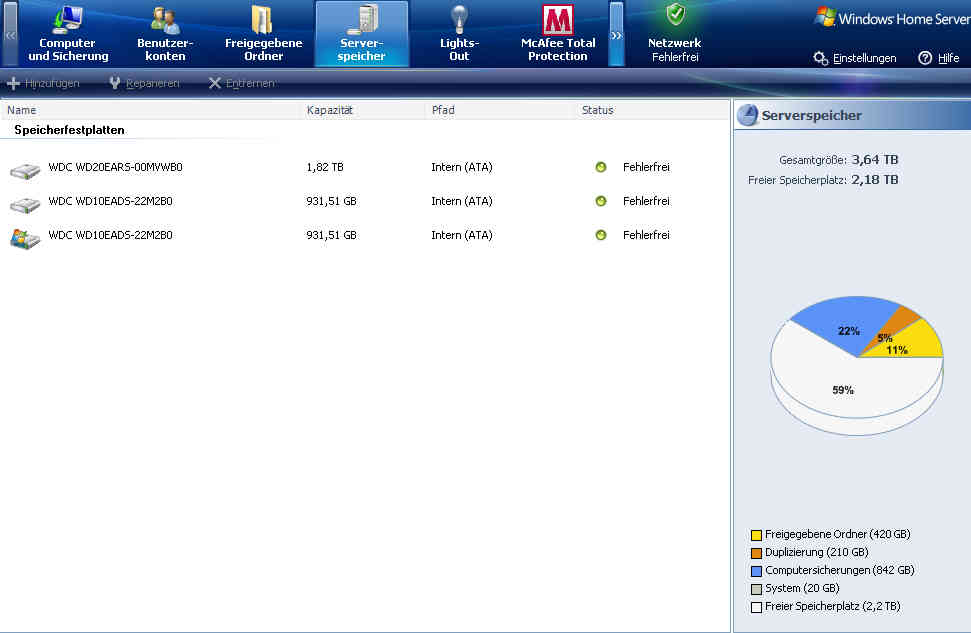This screenshot has width=971, height=633.
Task: Click the system drive icon with Windows flag
Action: click(25, 238)
